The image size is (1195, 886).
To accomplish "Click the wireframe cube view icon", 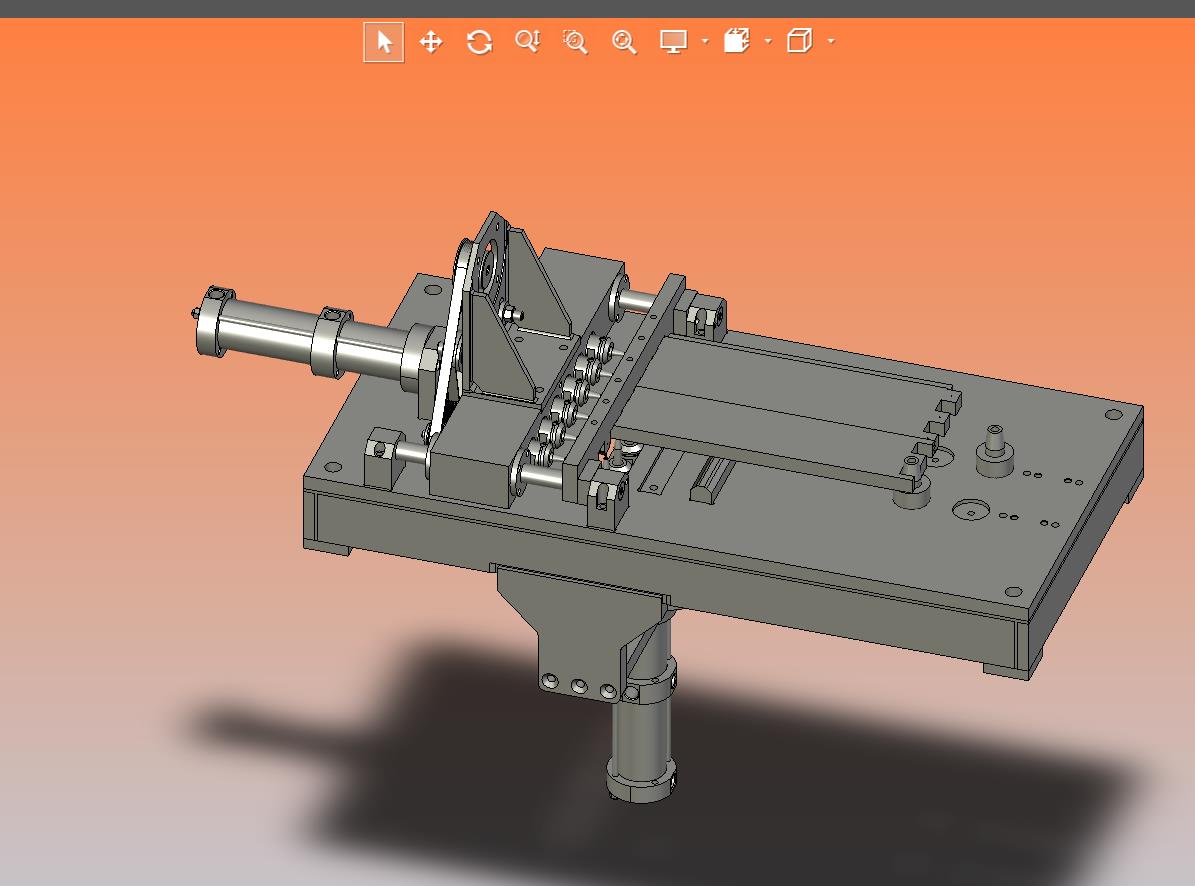I will (799, 41).
